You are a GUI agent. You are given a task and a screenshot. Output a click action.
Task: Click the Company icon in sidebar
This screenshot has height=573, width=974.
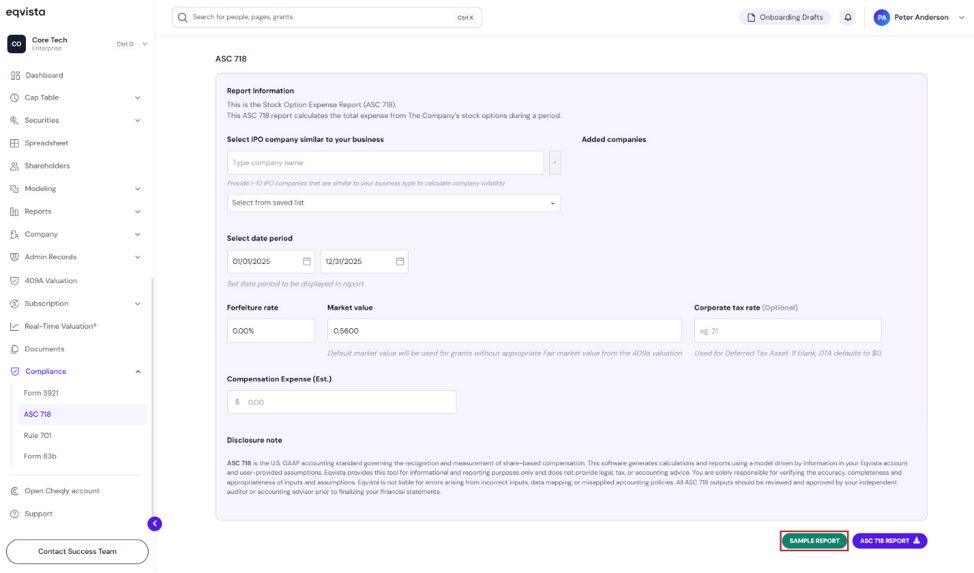(14, 234)
